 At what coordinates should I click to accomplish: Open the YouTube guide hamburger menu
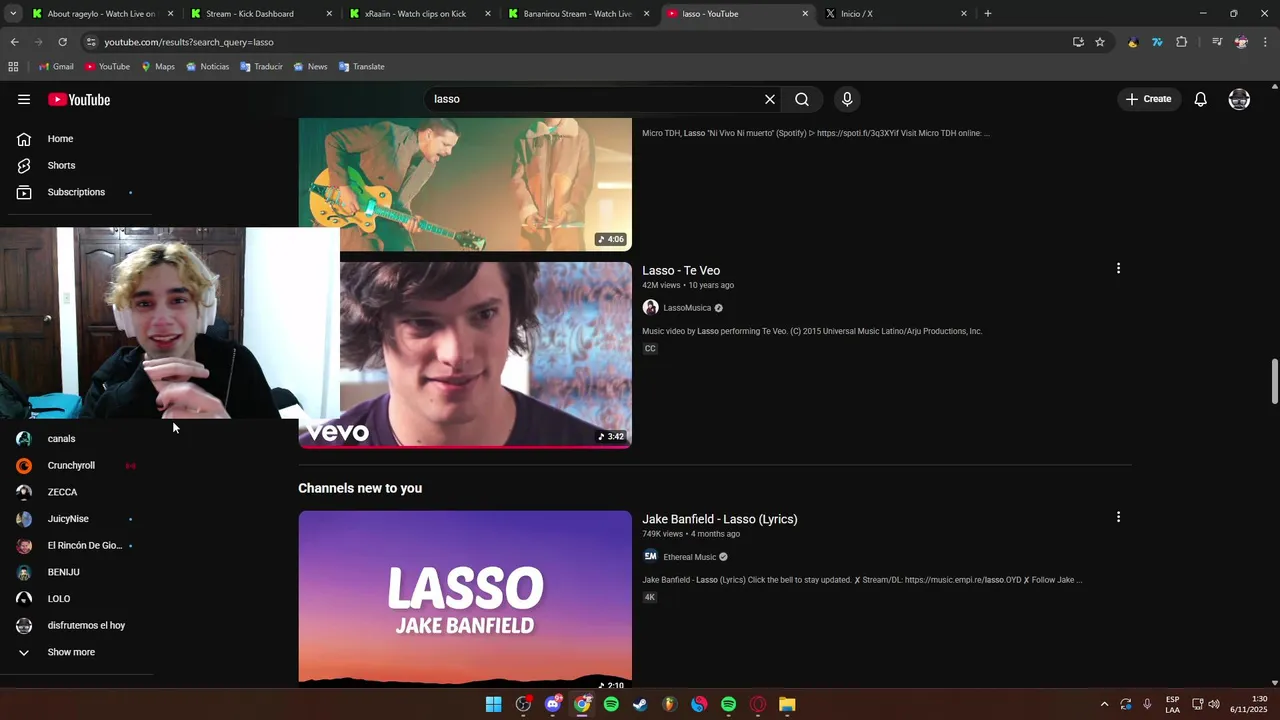click(24, 99)
